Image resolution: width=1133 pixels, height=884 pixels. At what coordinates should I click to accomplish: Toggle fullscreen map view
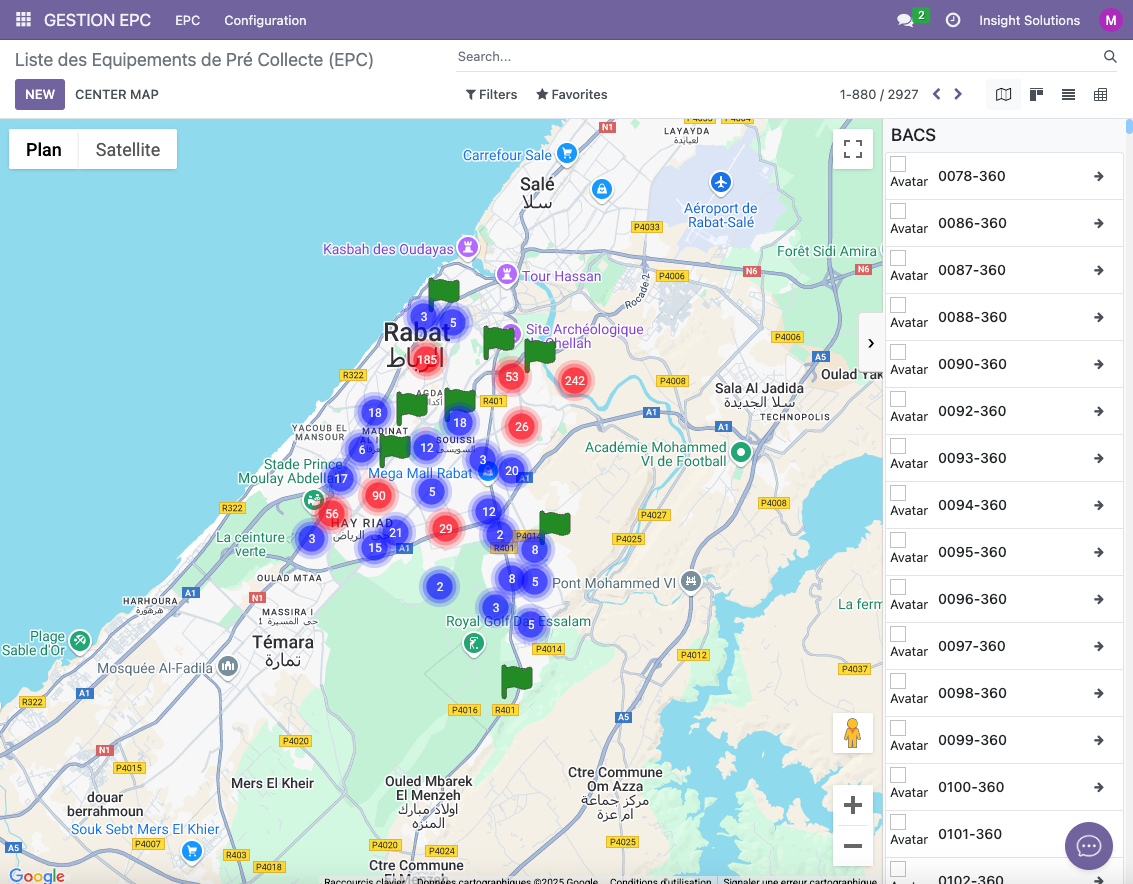pyautogui.click(x=852, y=150)
